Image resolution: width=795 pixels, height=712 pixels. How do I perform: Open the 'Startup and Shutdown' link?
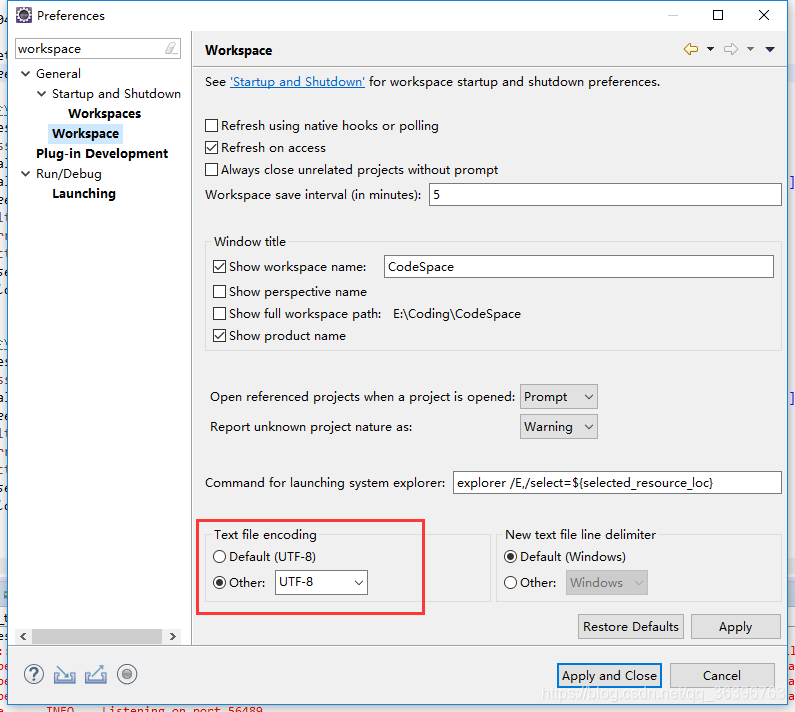tap(297, 82)
